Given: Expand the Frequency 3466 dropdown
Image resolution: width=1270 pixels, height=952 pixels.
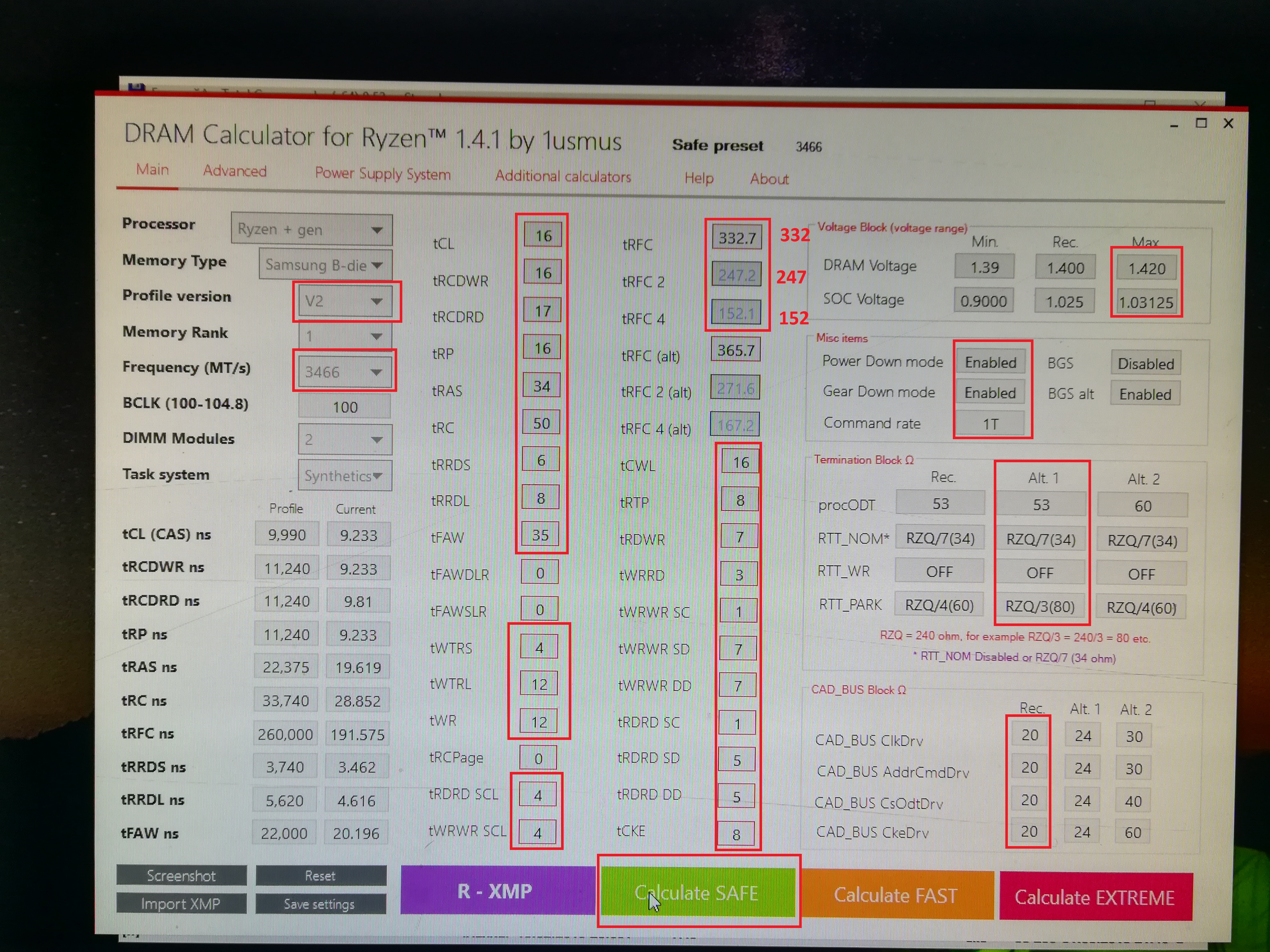Looking at the screenshot, I should point(344,372).
